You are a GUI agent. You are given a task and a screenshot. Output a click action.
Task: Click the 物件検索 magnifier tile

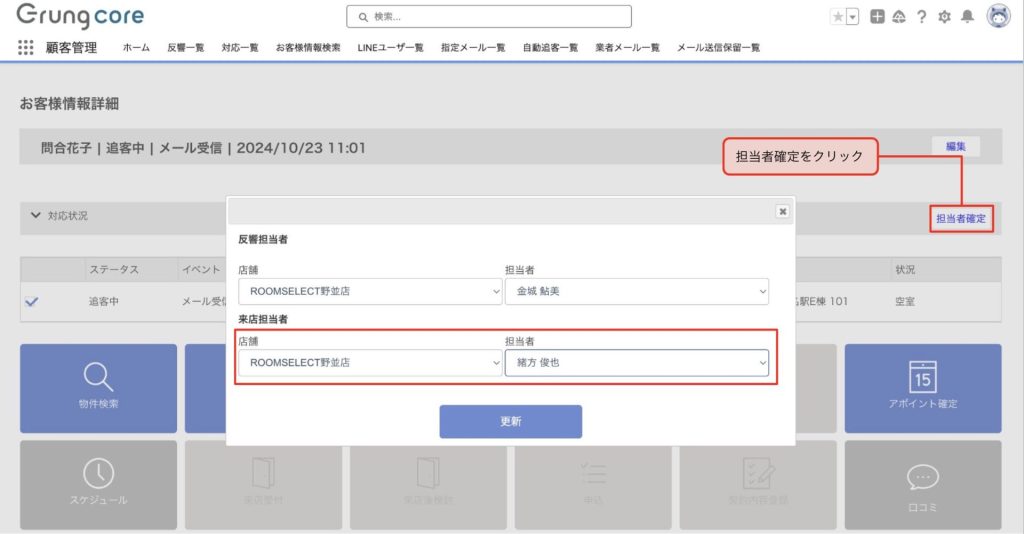point(98,388)
